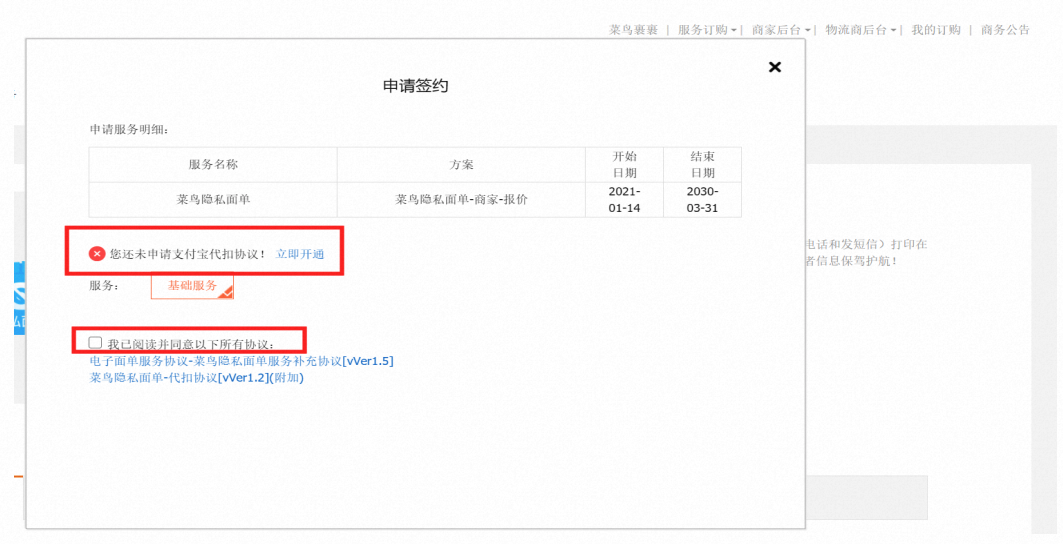Click the 方案 column header

pyautogui.click(x=461, y=165)
